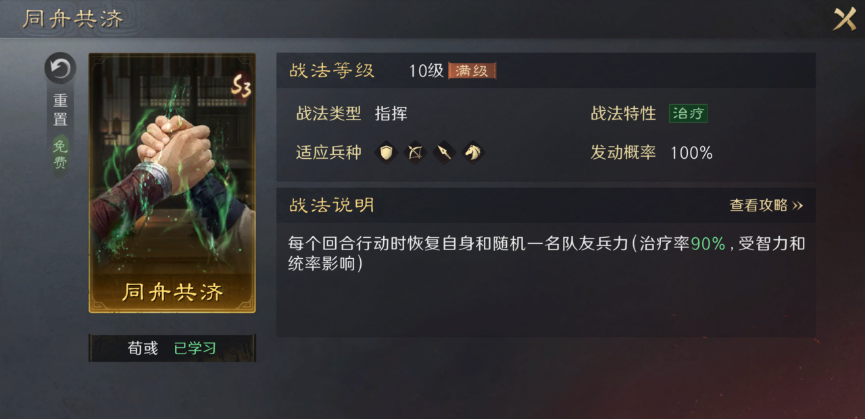Viewport: 865px width, 419px height.
Task: Select the spear troop type icon
Action: 444,152
